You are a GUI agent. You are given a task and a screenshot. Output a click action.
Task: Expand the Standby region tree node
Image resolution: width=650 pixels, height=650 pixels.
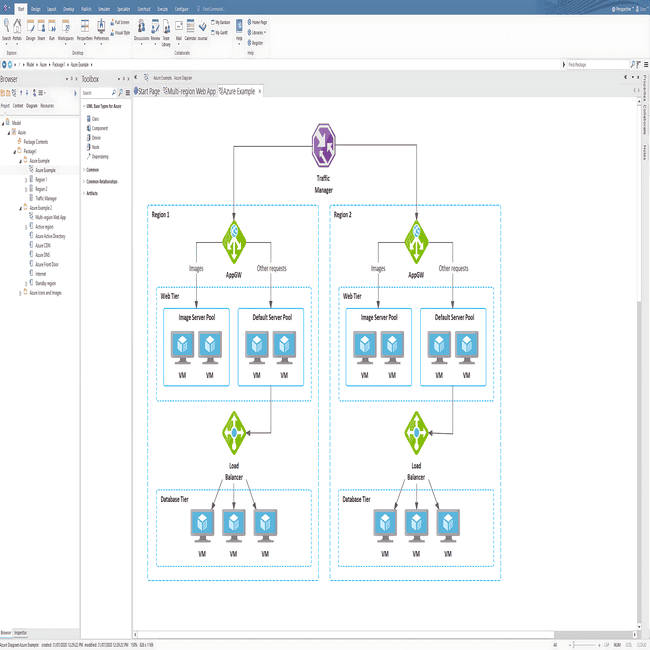(x=26, y=284)
